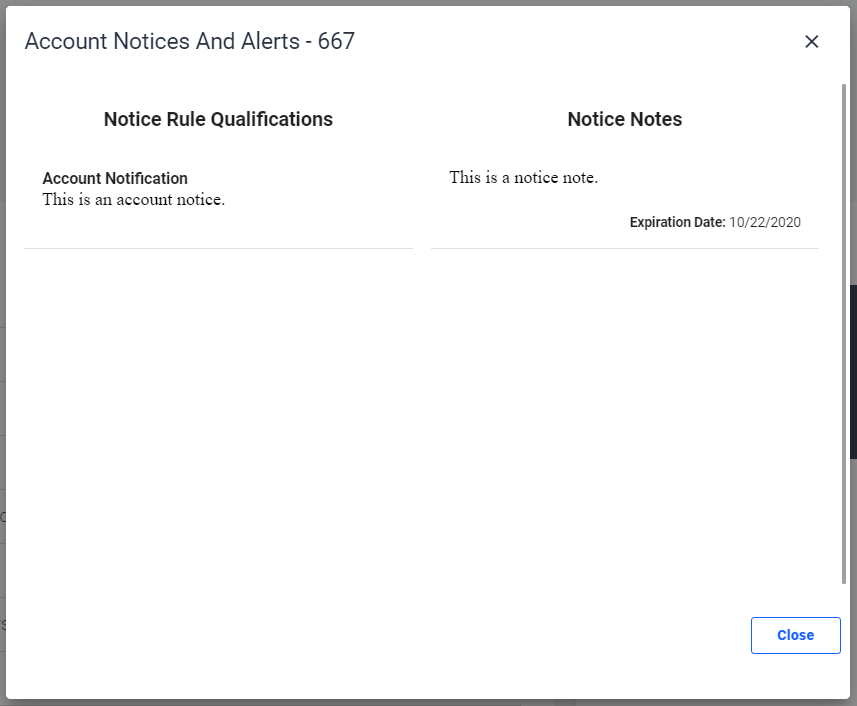Click the 'Account Notification' label
Screen dimensions: 857x706
pyautogui.click(x=115, y=178)
